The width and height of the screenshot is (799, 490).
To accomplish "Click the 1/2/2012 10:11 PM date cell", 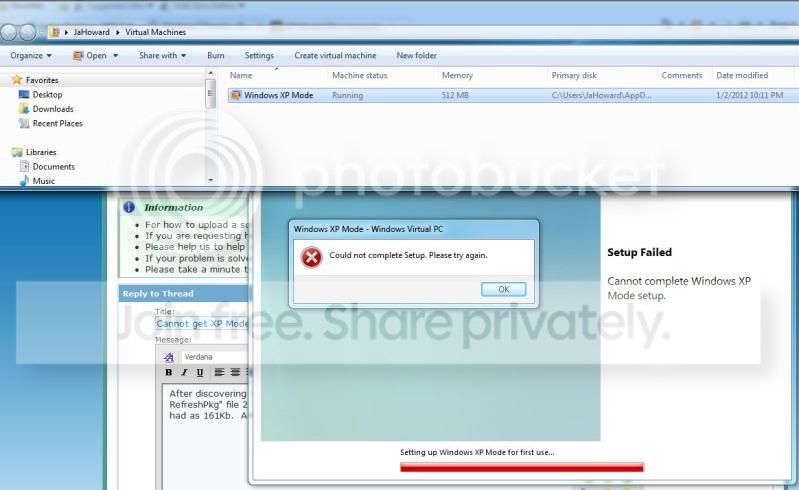I will click(749, 95).
